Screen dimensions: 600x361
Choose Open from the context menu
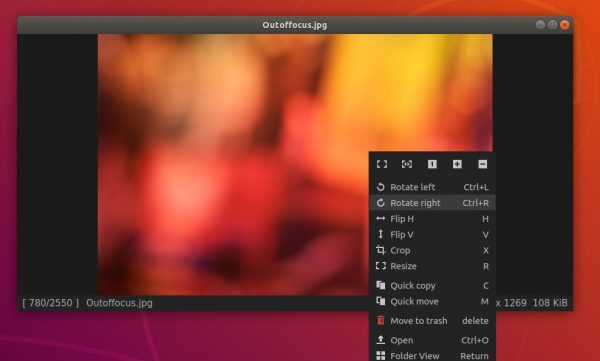click(x=432, y=340)
